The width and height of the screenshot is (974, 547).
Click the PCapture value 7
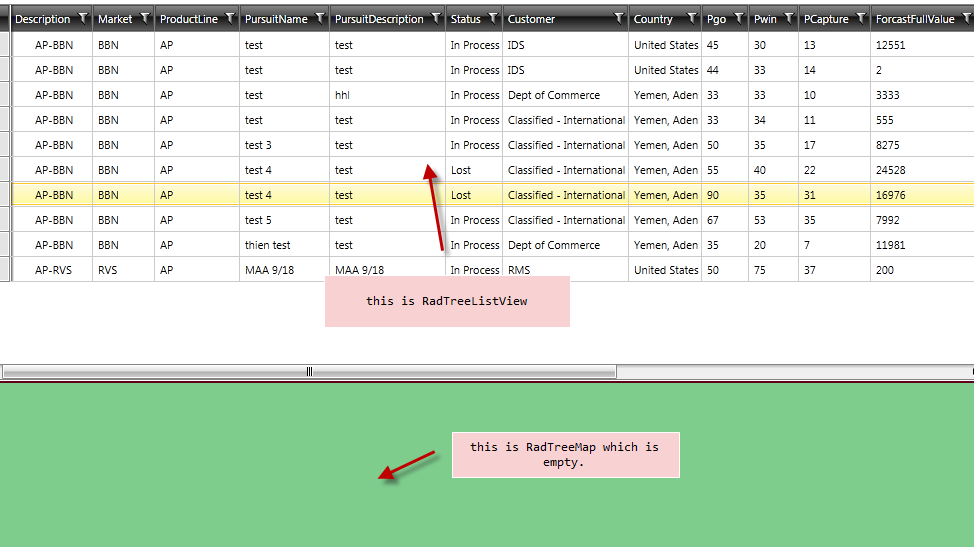click(806, 245)
